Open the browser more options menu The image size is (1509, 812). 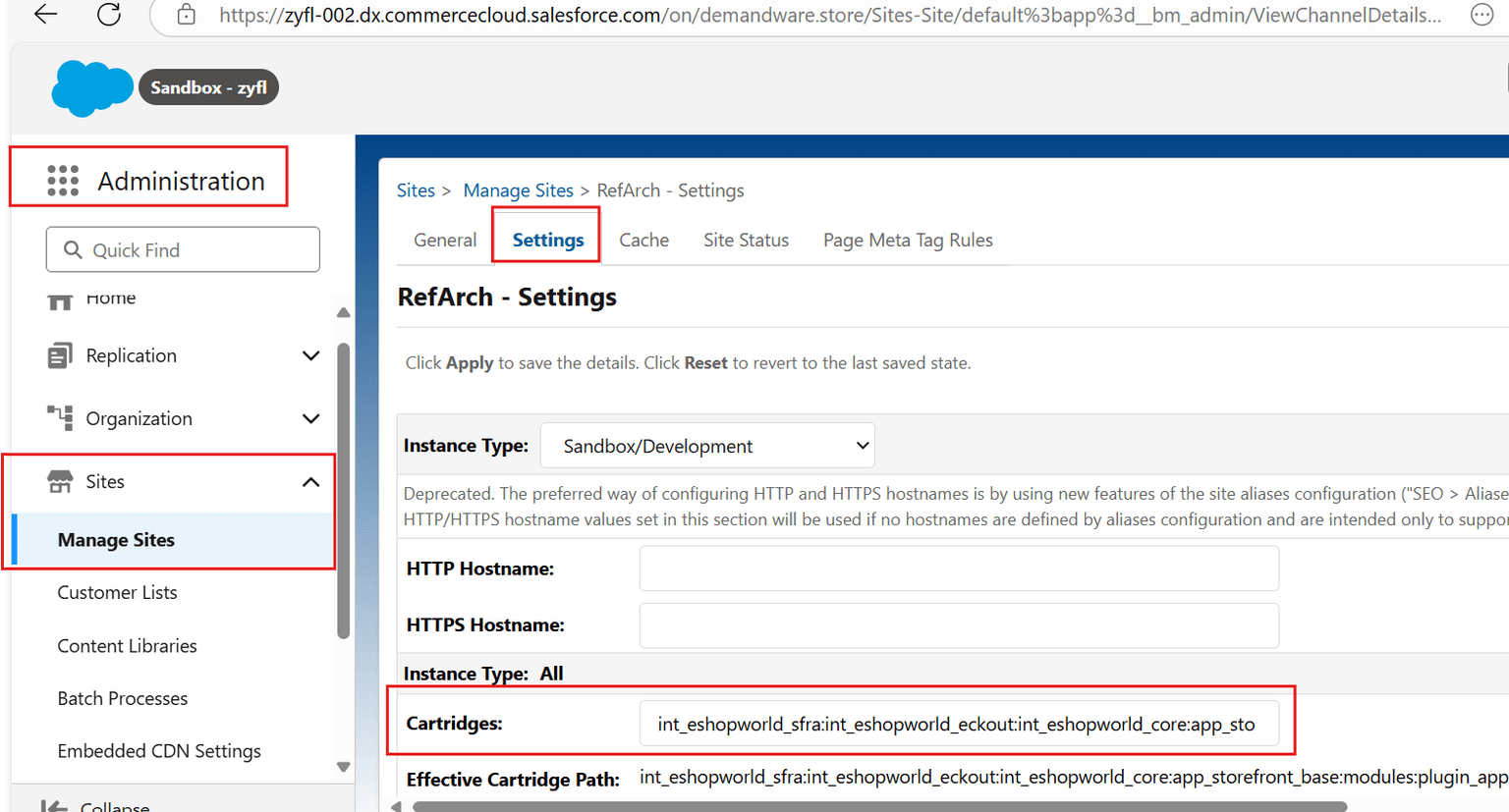pyautogui.click(x=1481, y=15)
